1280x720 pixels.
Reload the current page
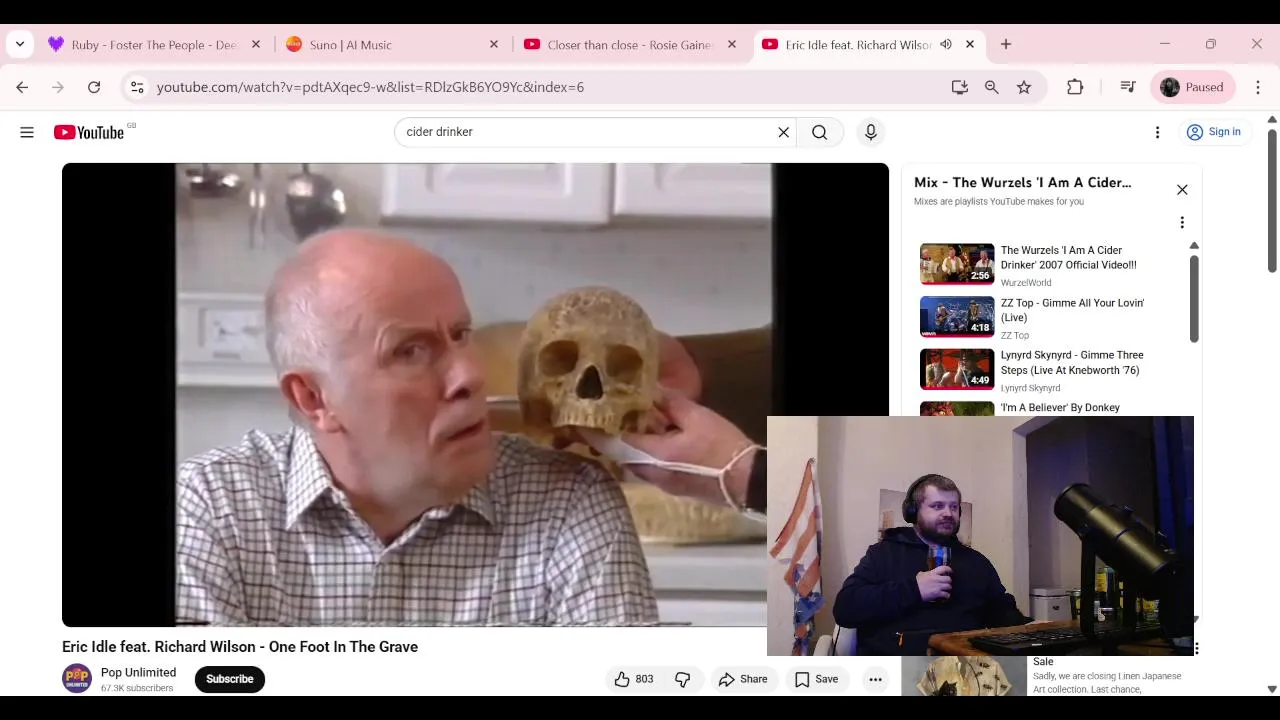(x=94, y=87)
